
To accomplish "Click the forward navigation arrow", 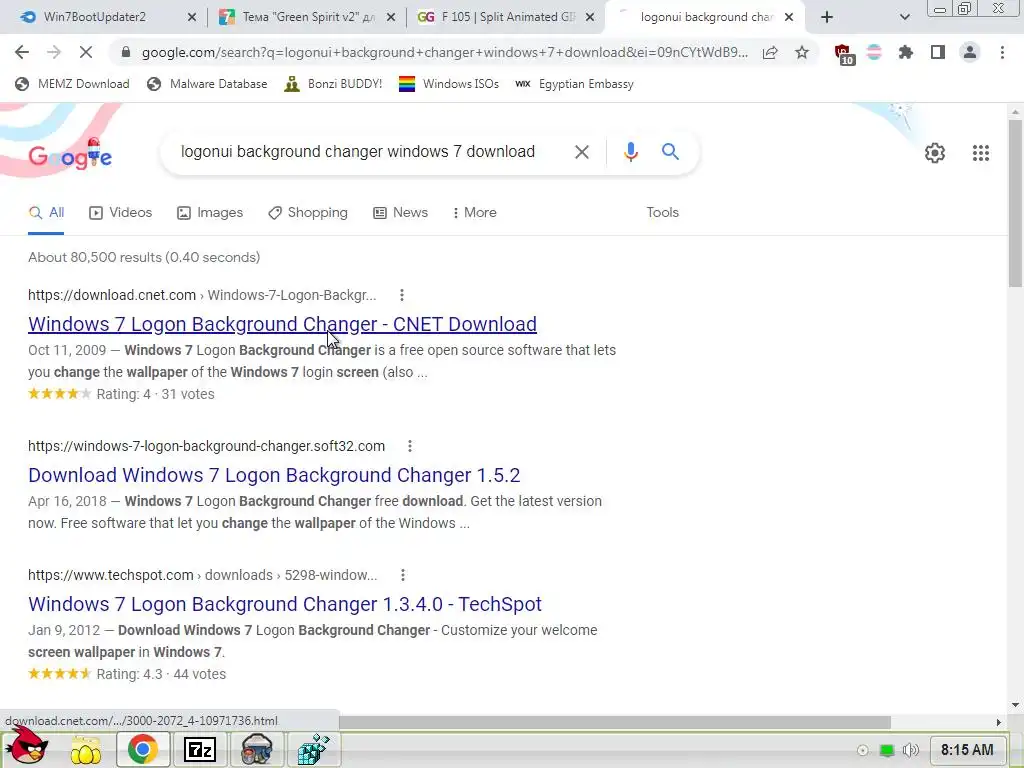I will pyautogui.click(x=54, y=52).
